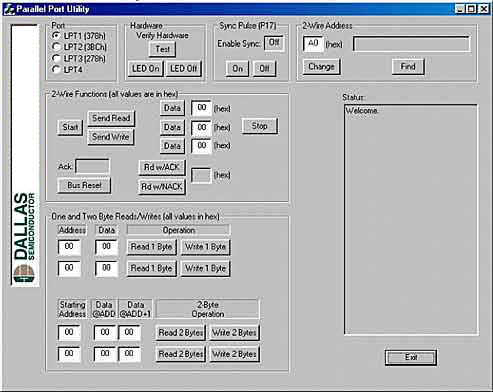
Task: Click the Data @ADD column header
Action: coord(104,309)
